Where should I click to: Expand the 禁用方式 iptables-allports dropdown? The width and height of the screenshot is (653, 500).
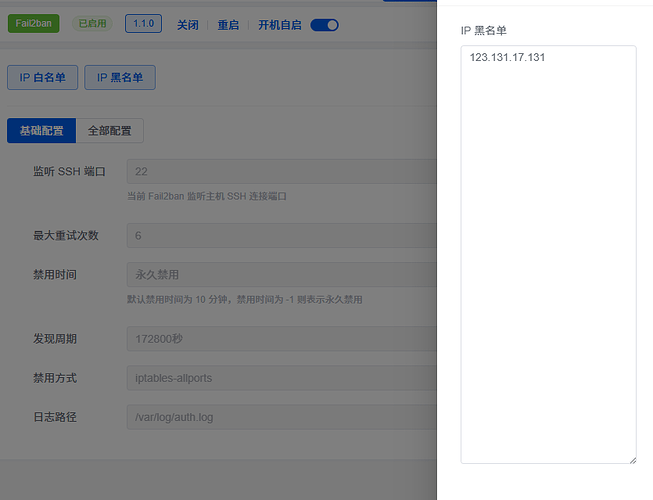pyautogui.click(x=280, y=378)
